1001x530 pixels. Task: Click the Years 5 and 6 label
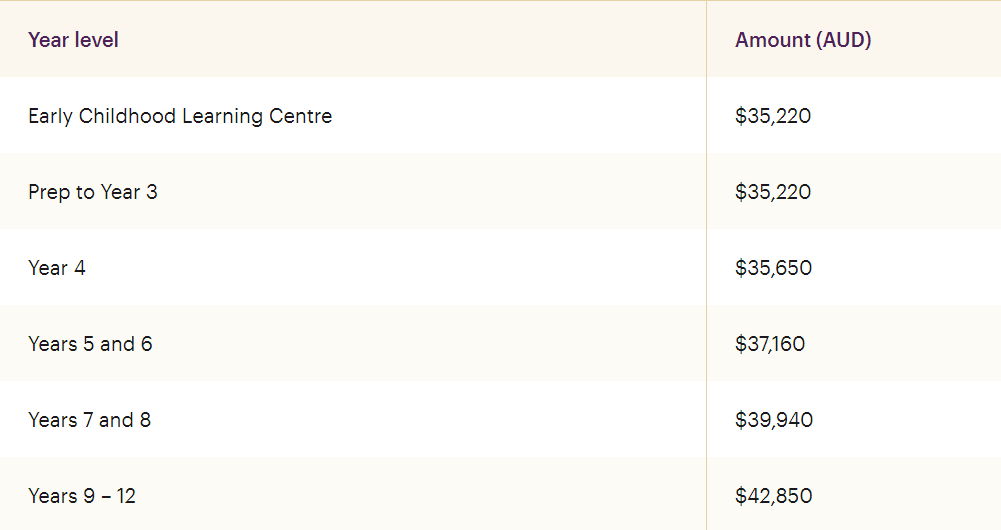point(90,344)
